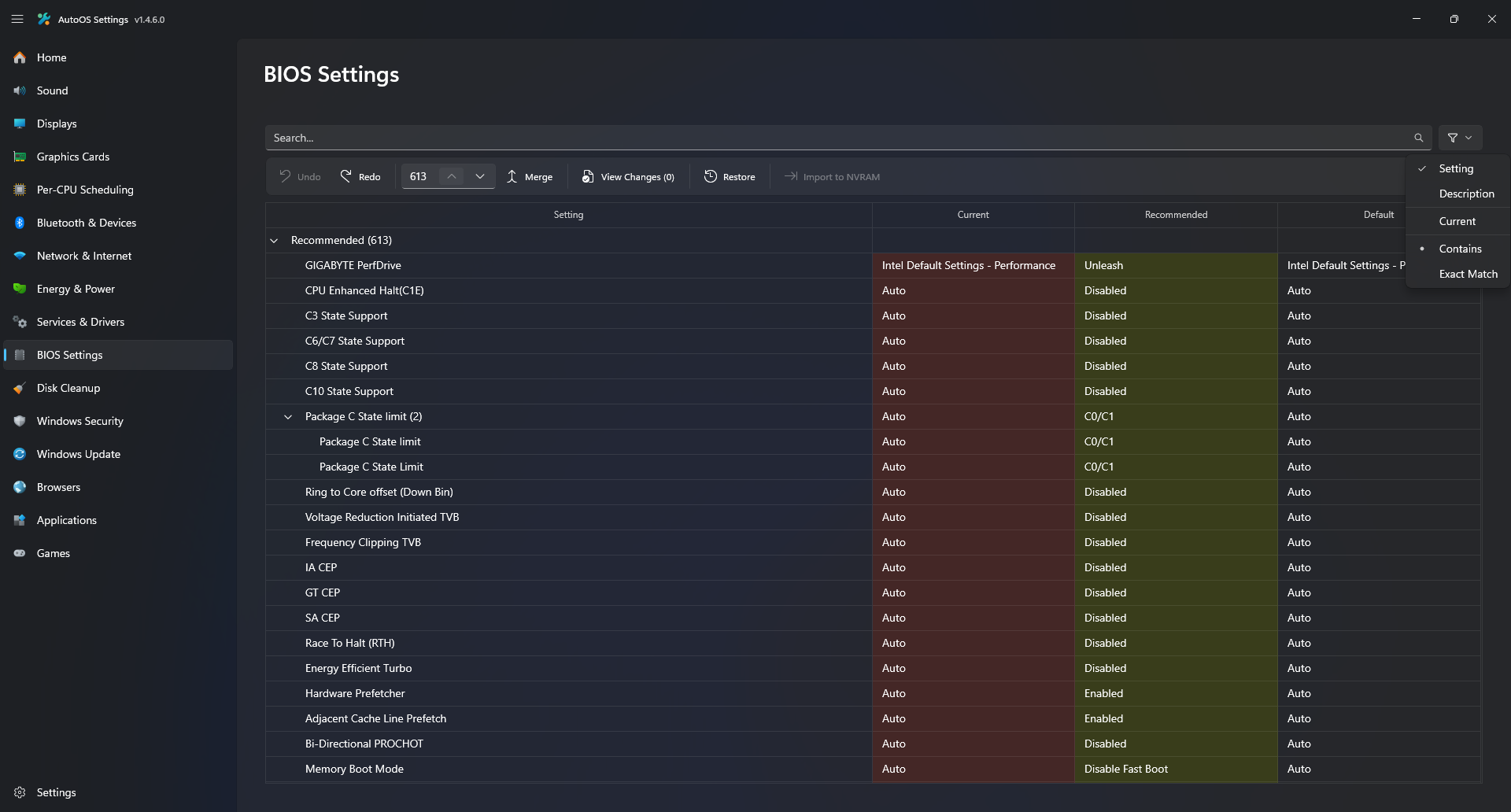Open Per-CPU Scheduling page
This screenshot has height=812, width=1511.
[118, 190]
